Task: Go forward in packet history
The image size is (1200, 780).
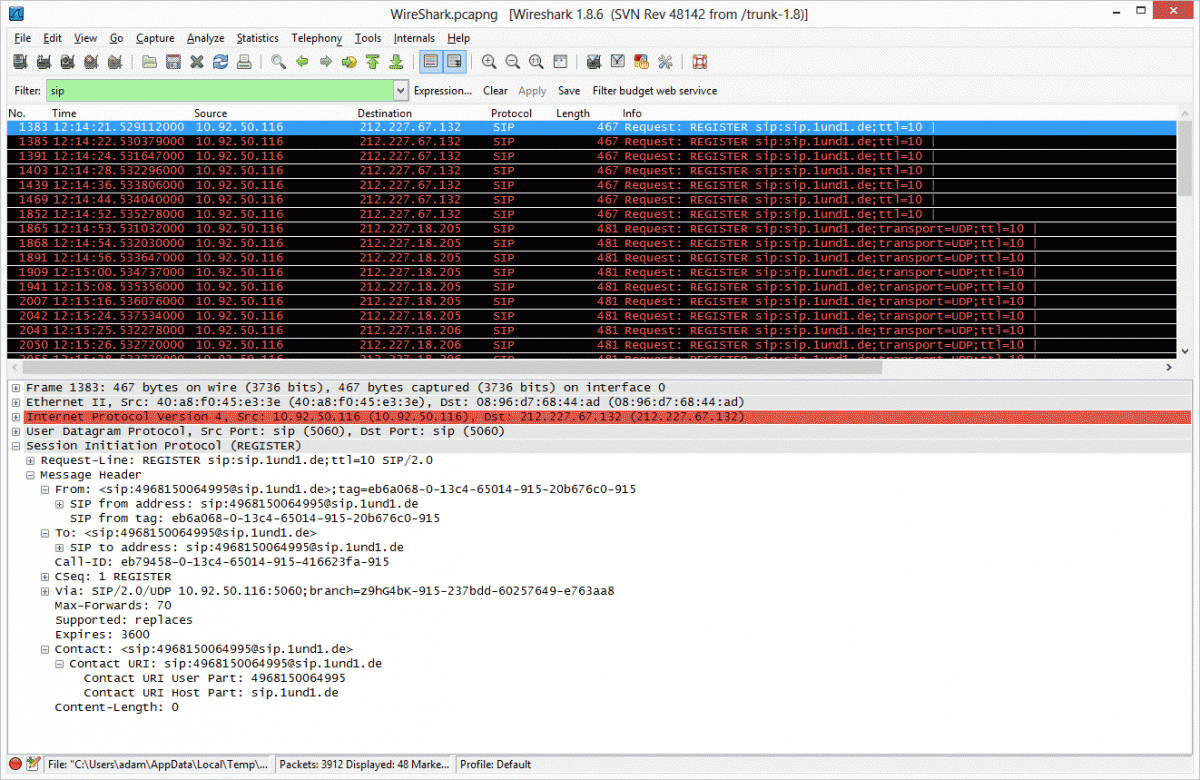Action: (x=326, y=62)
